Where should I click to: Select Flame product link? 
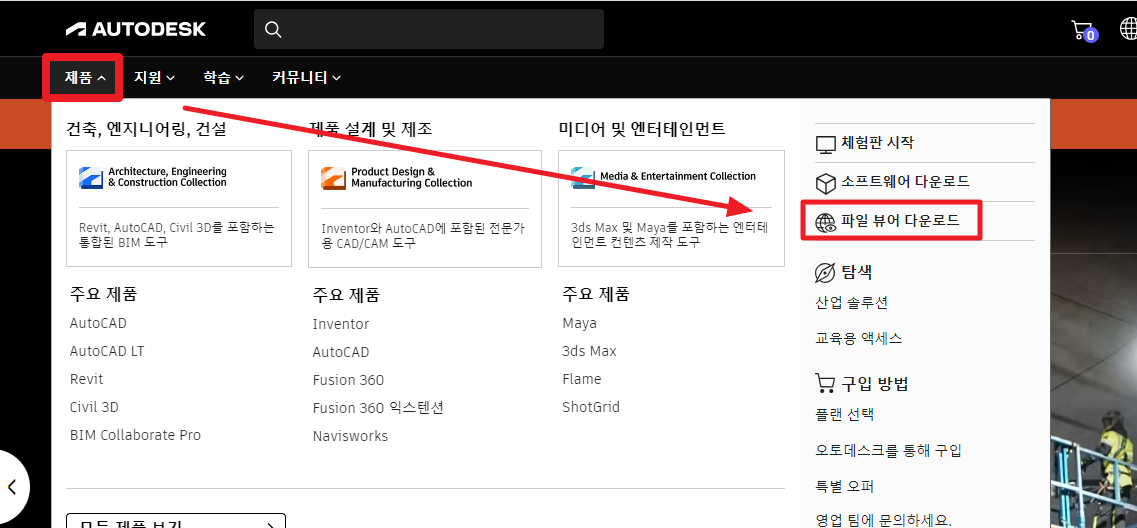[x=582, y=379]
